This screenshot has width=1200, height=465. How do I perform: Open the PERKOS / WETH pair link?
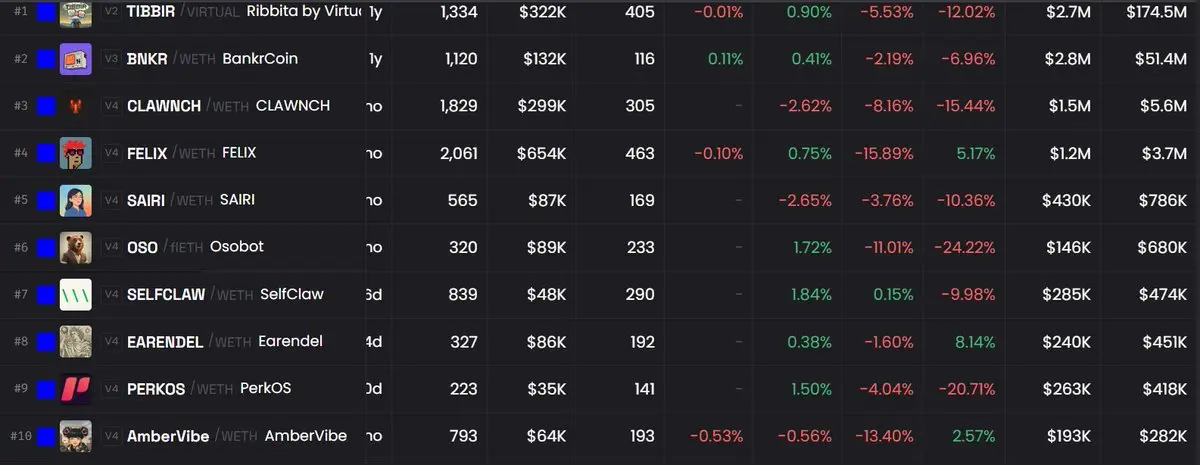[x=182, y=388]
